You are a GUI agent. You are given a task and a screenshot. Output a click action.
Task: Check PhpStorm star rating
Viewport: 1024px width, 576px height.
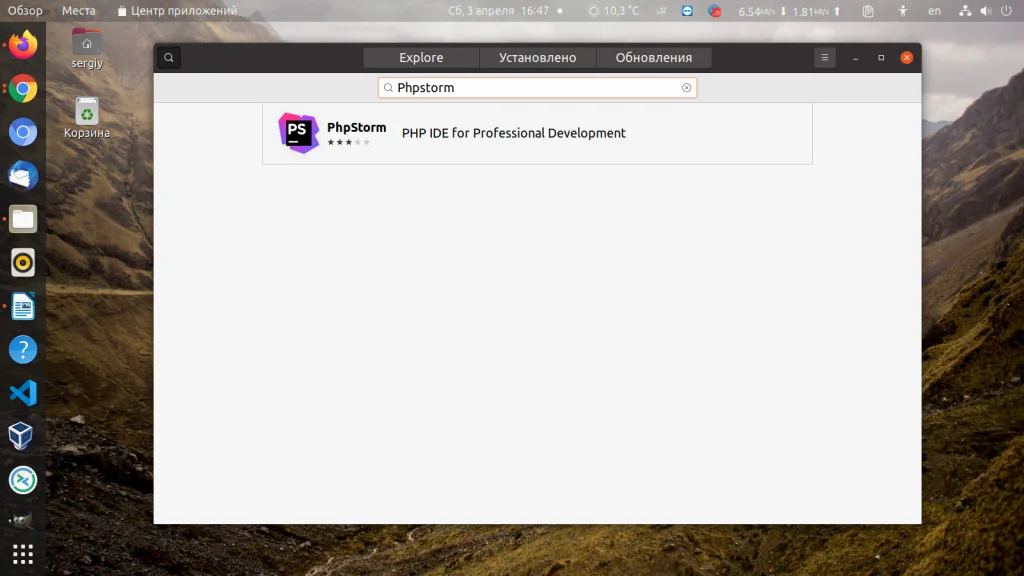pos(349,143)
